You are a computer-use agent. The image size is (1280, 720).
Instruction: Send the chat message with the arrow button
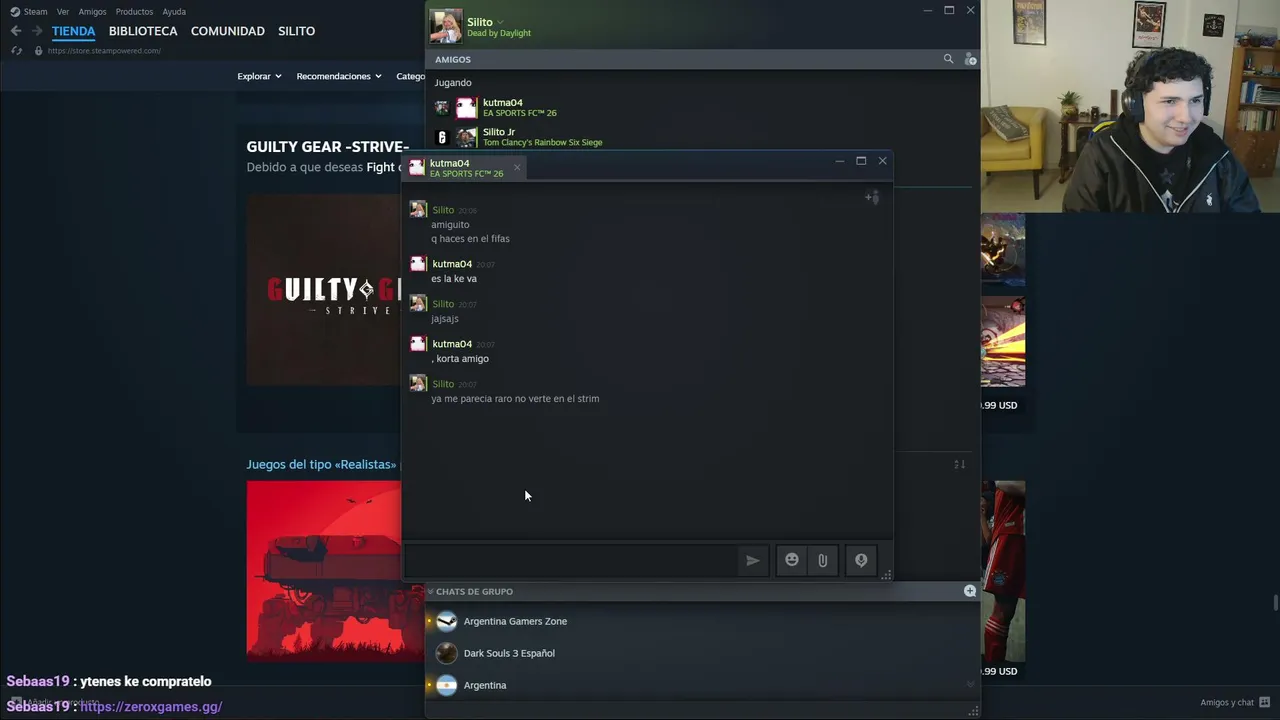pos(753,561)
